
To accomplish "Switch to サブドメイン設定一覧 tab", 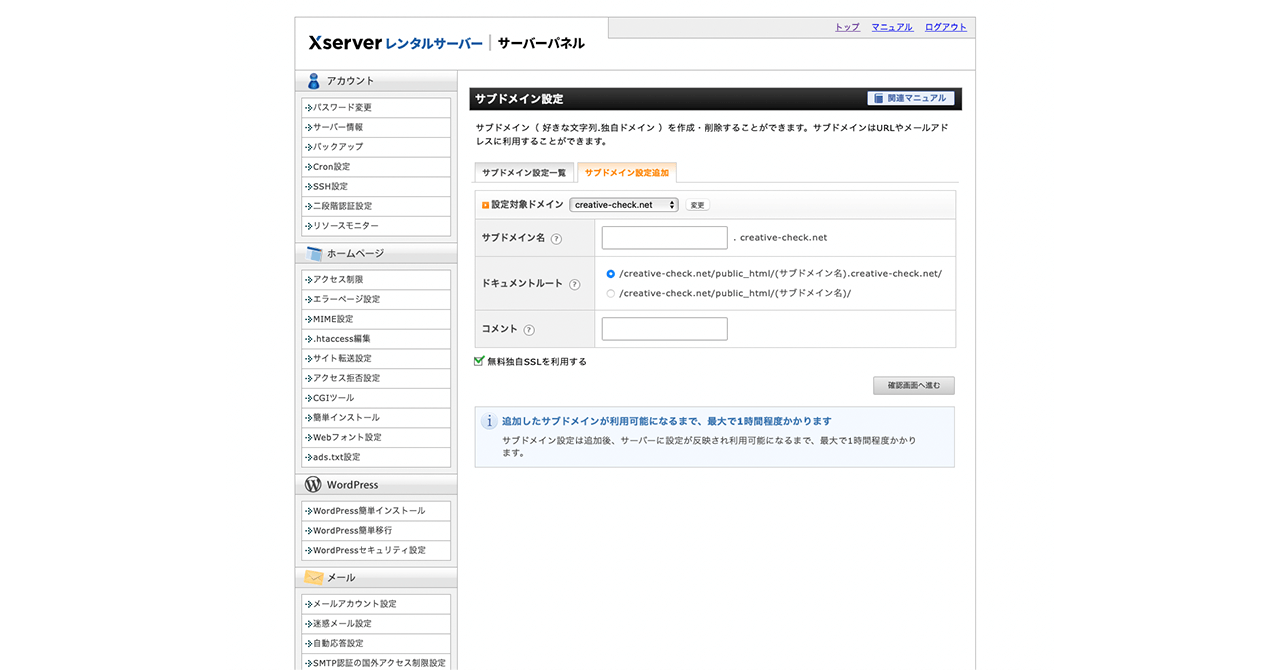I will pyautogui.click(x=524, y=173).
